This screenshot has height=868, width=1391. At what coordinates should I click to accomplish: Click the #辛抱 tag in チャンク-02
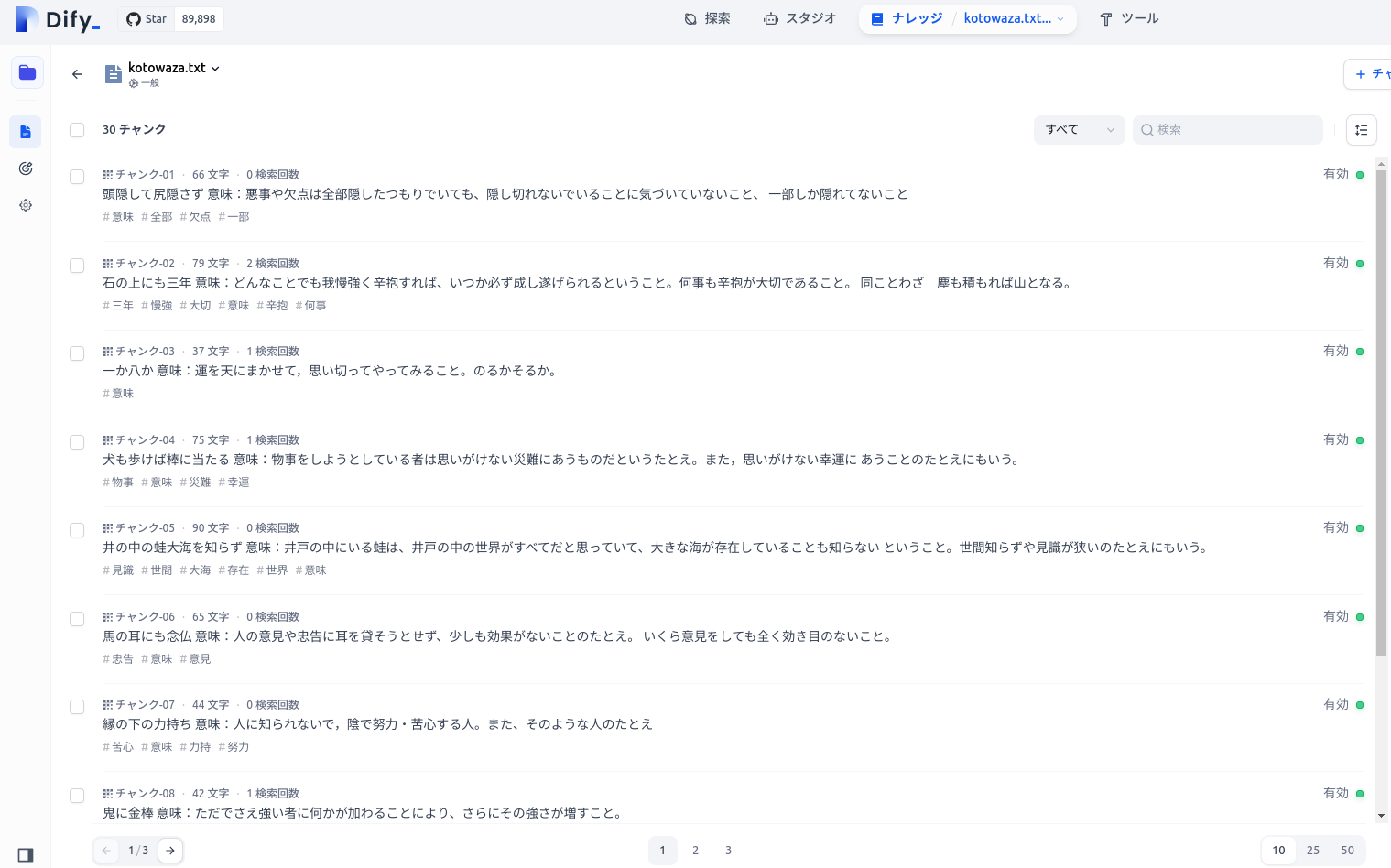tap(272, 306)
